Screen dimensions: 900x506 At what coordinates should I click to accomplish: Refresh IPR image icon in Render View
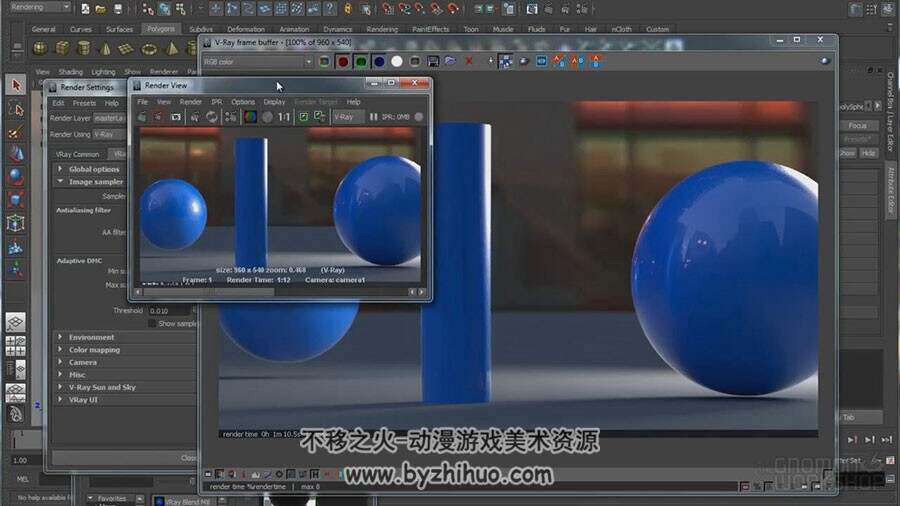point(212,117)
